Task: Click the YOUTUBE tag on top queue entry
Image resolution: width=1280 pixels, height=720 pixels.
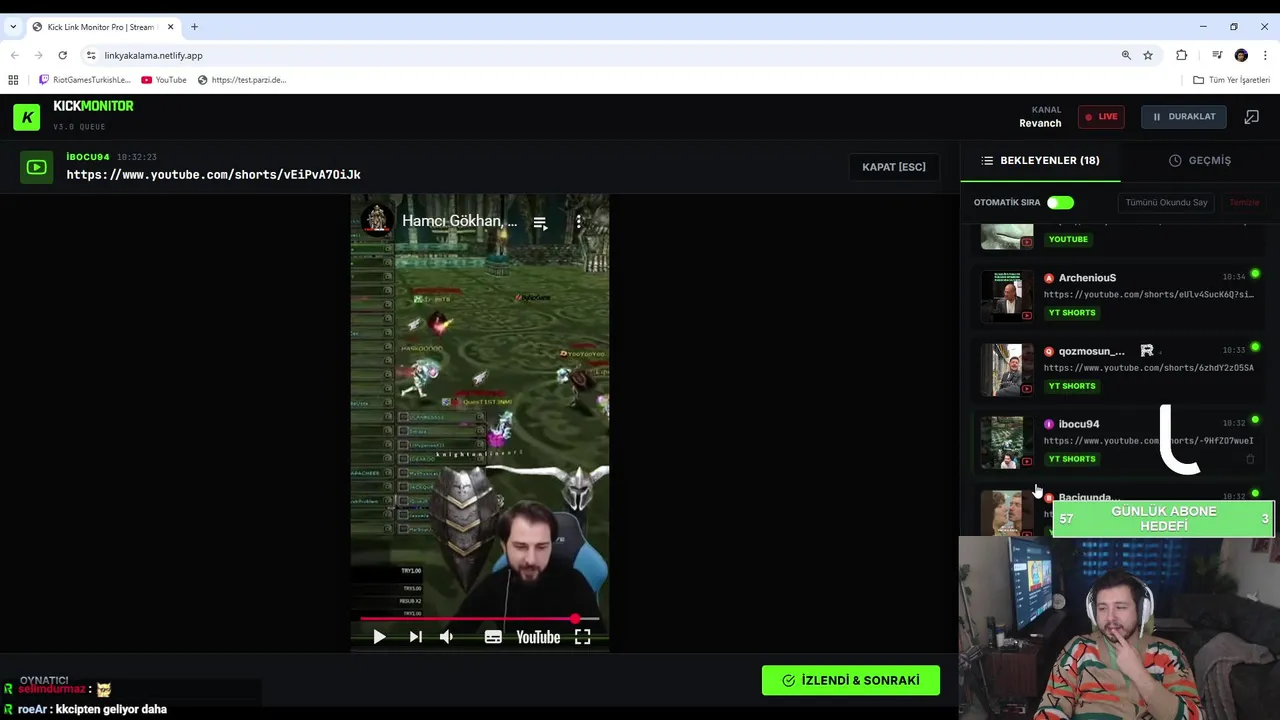Action: [x=1068, y=240]
